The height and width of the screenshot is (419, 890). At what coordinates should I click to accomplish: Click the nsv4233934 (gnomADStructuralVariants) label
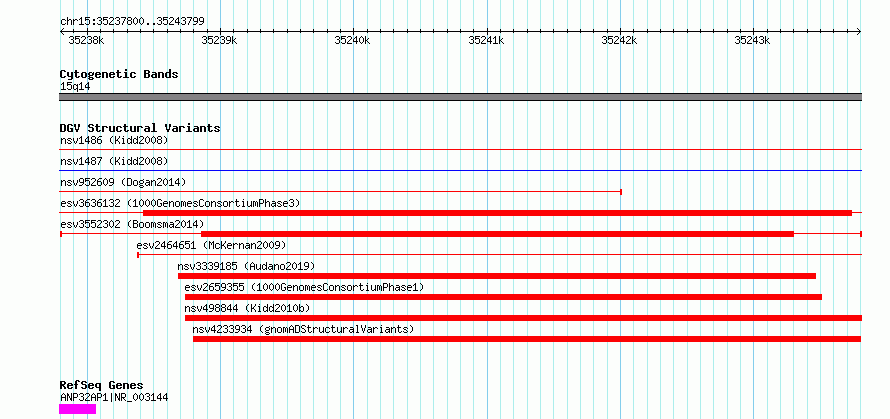(x=303, y=329)
